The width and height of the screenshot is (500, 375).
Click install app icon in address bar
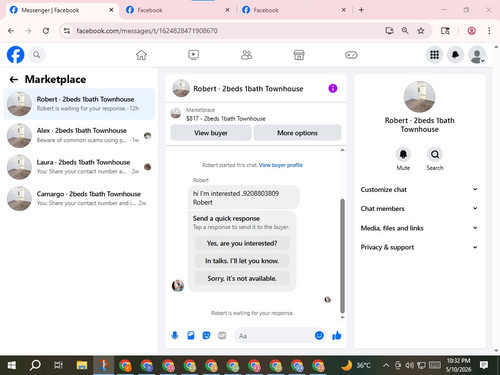coord(389,31)
